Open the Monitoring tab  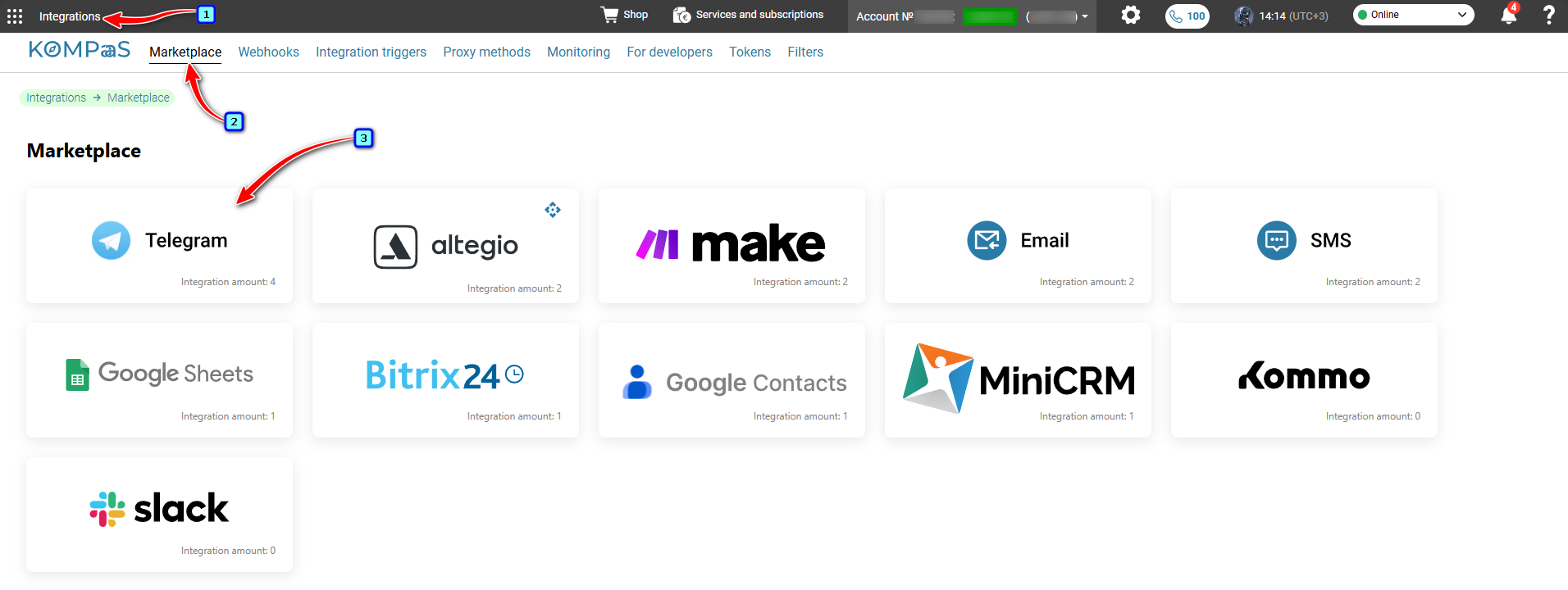[x=578, y=52]
